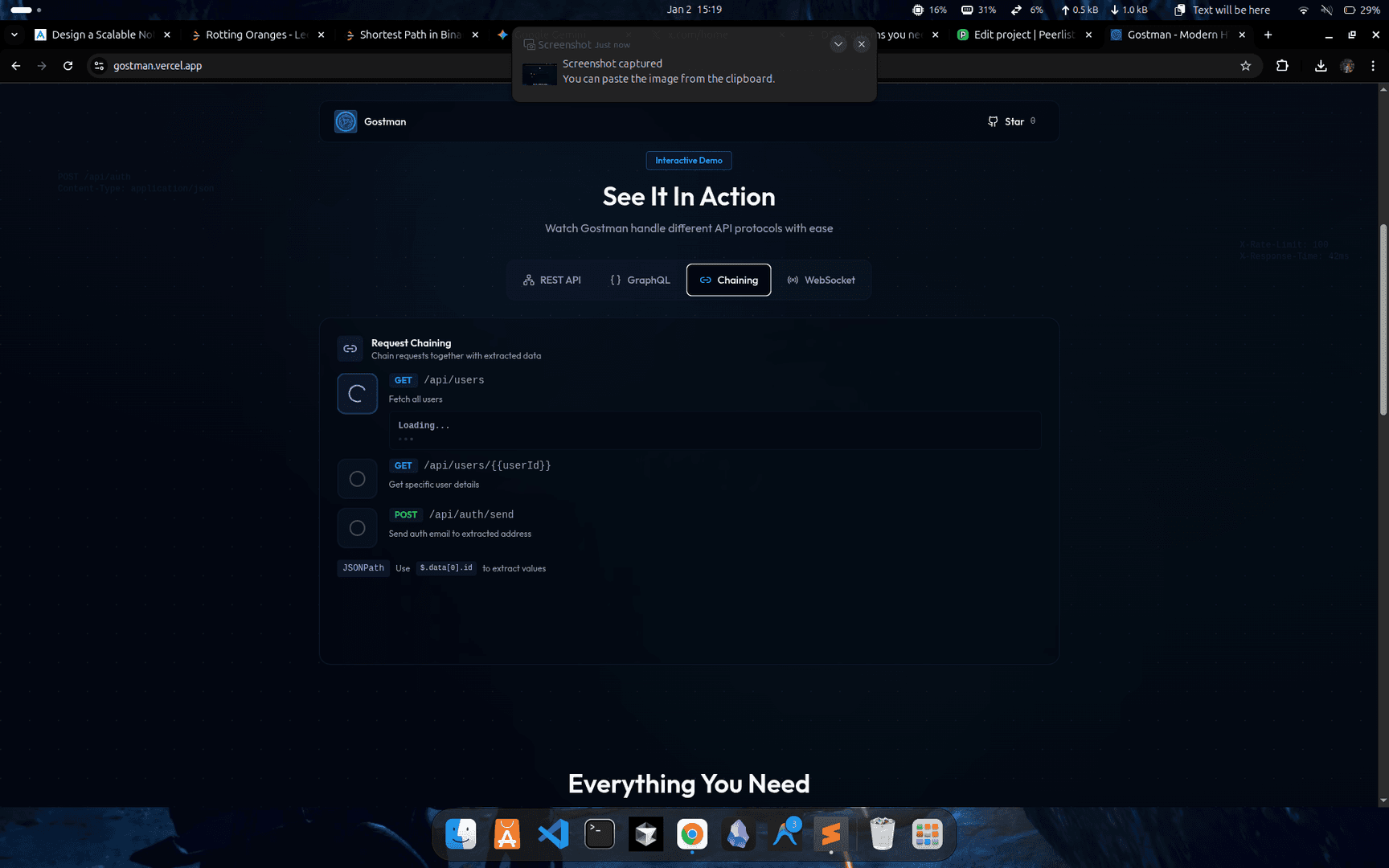
Task: Switch to the WebSocket demo tab
Action: point(821,280)
